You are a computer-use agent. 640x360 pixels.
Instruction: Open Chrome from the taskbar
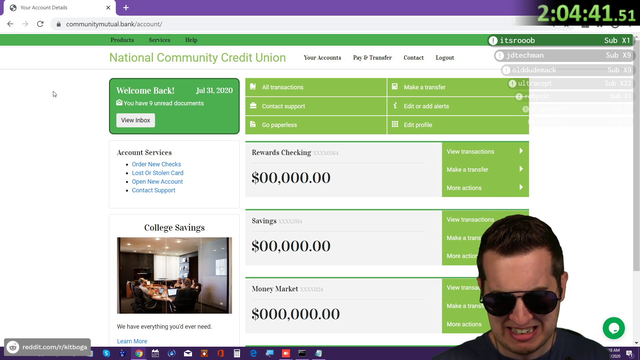pyautogui.click(x=139, y=353)
